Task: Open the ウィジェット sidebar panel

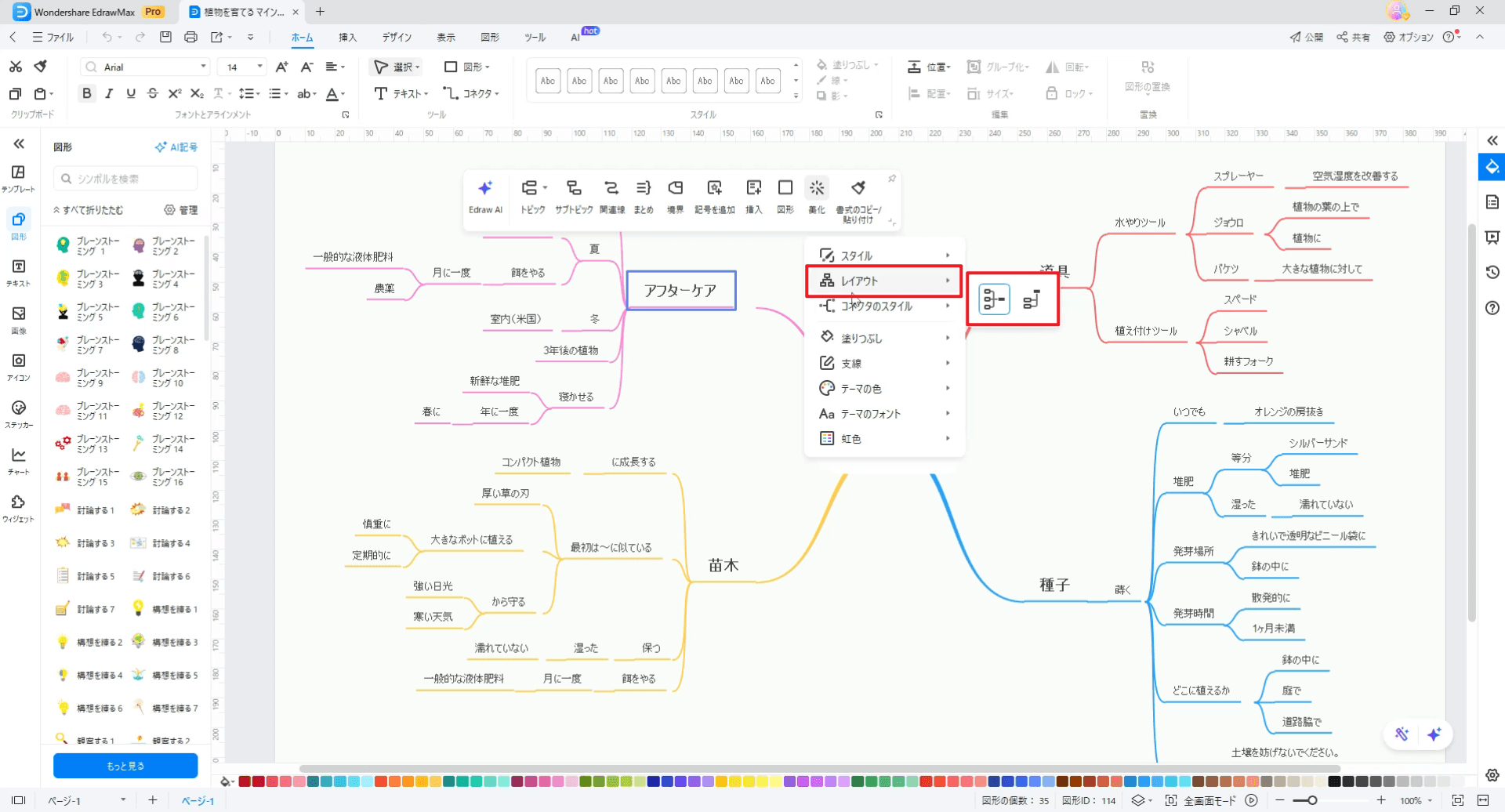Action: click(x=19, y=508)
